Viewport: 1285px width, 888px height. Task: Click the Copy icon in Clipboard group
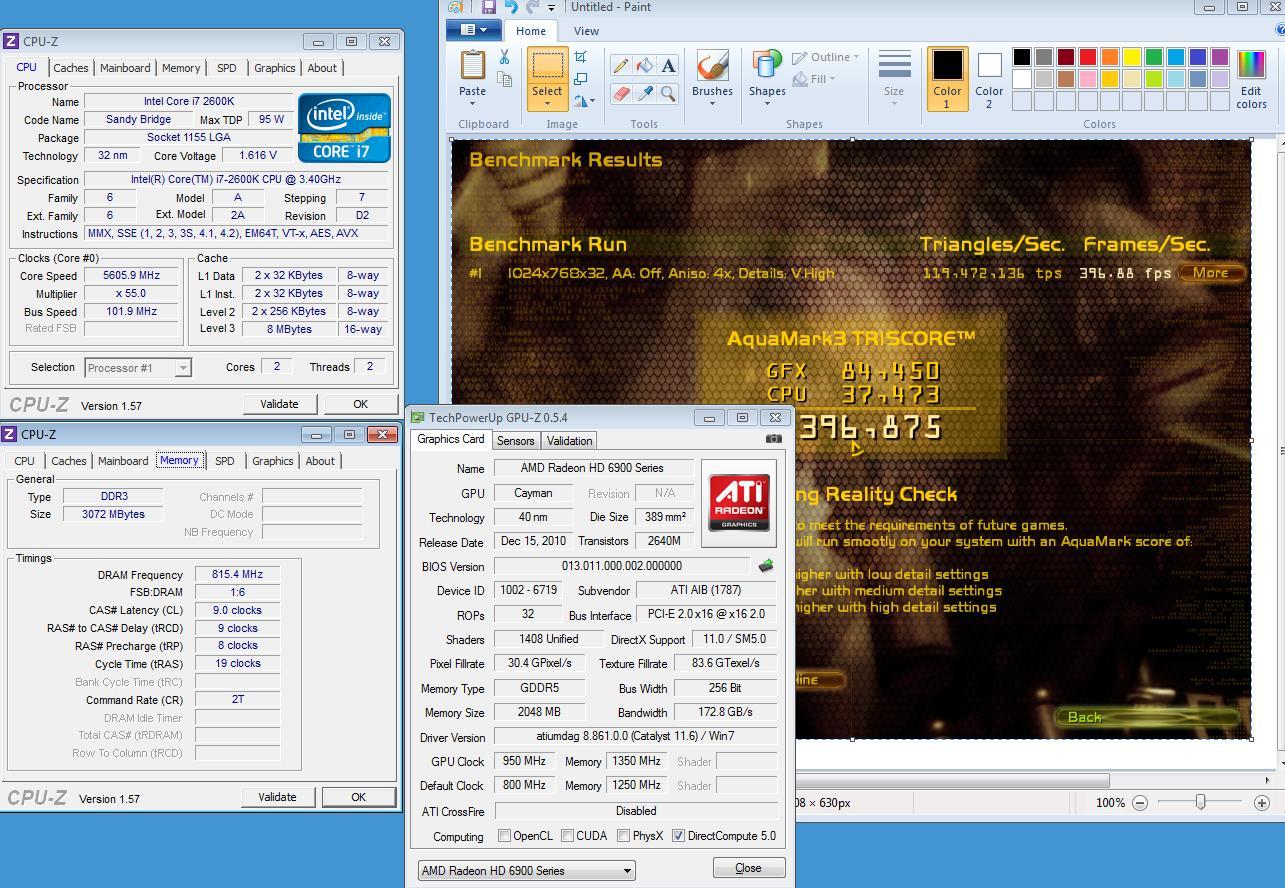(504, 79)
